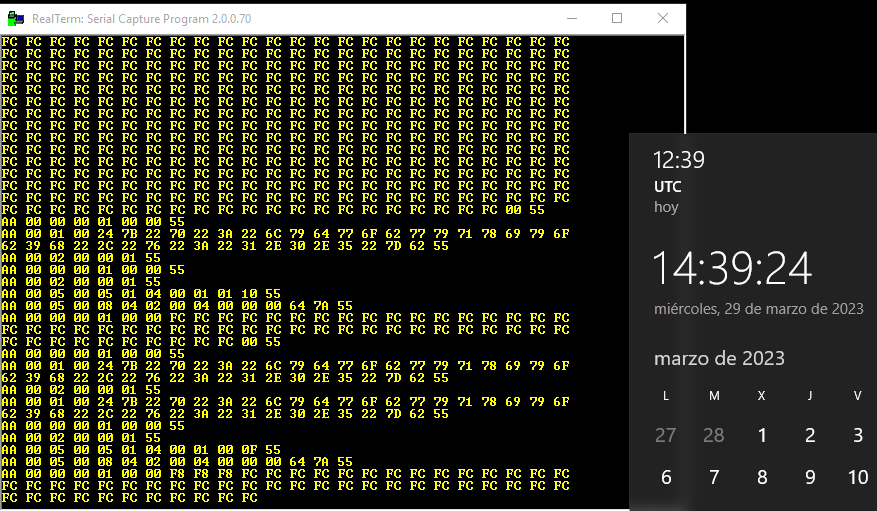Maximize the RealTerm window
Viewport: 877px width, 511px height.
[617, 18]
